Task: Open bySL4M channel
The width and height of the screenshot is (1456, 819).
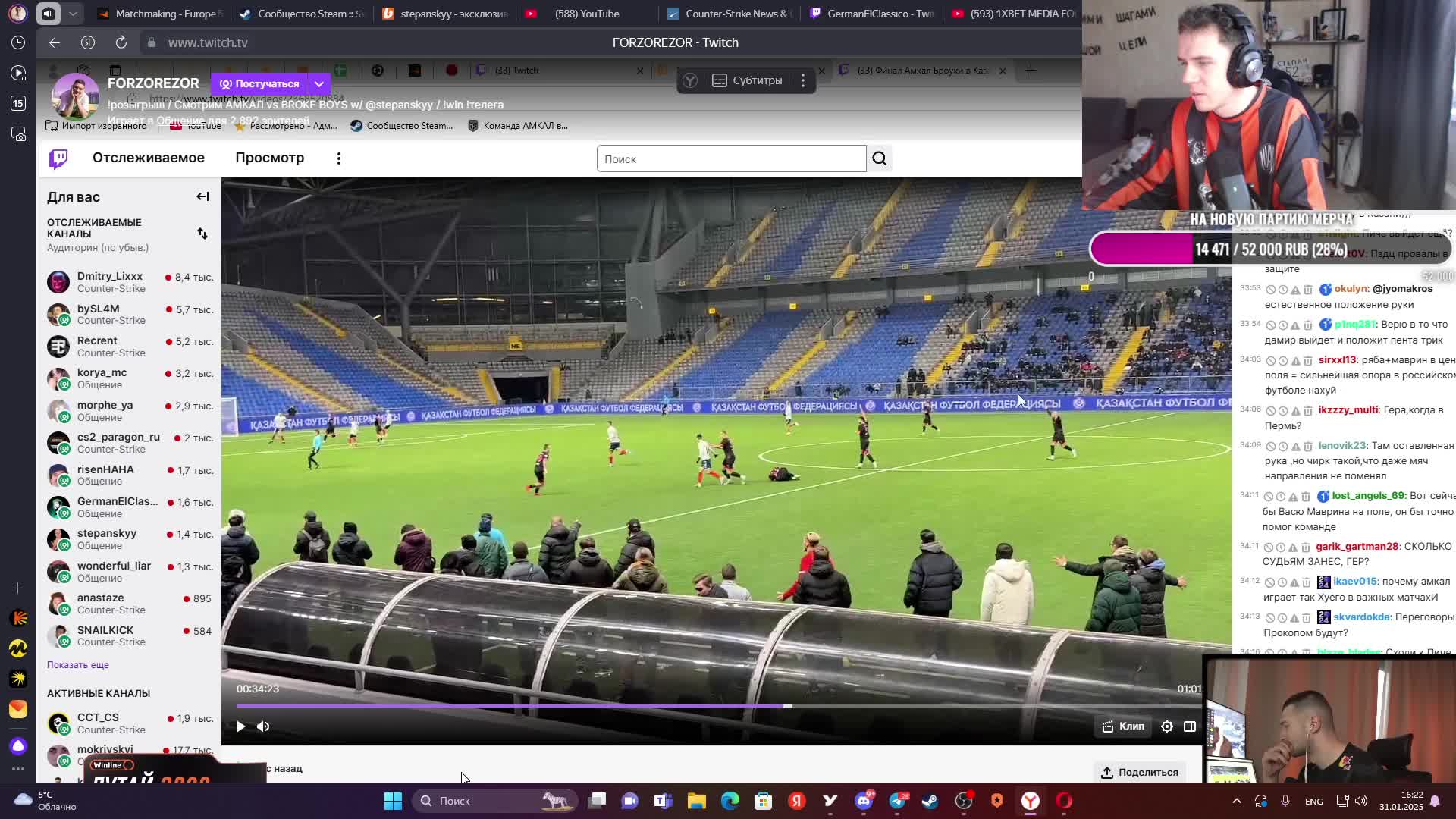Action: (x=130, y=314)
